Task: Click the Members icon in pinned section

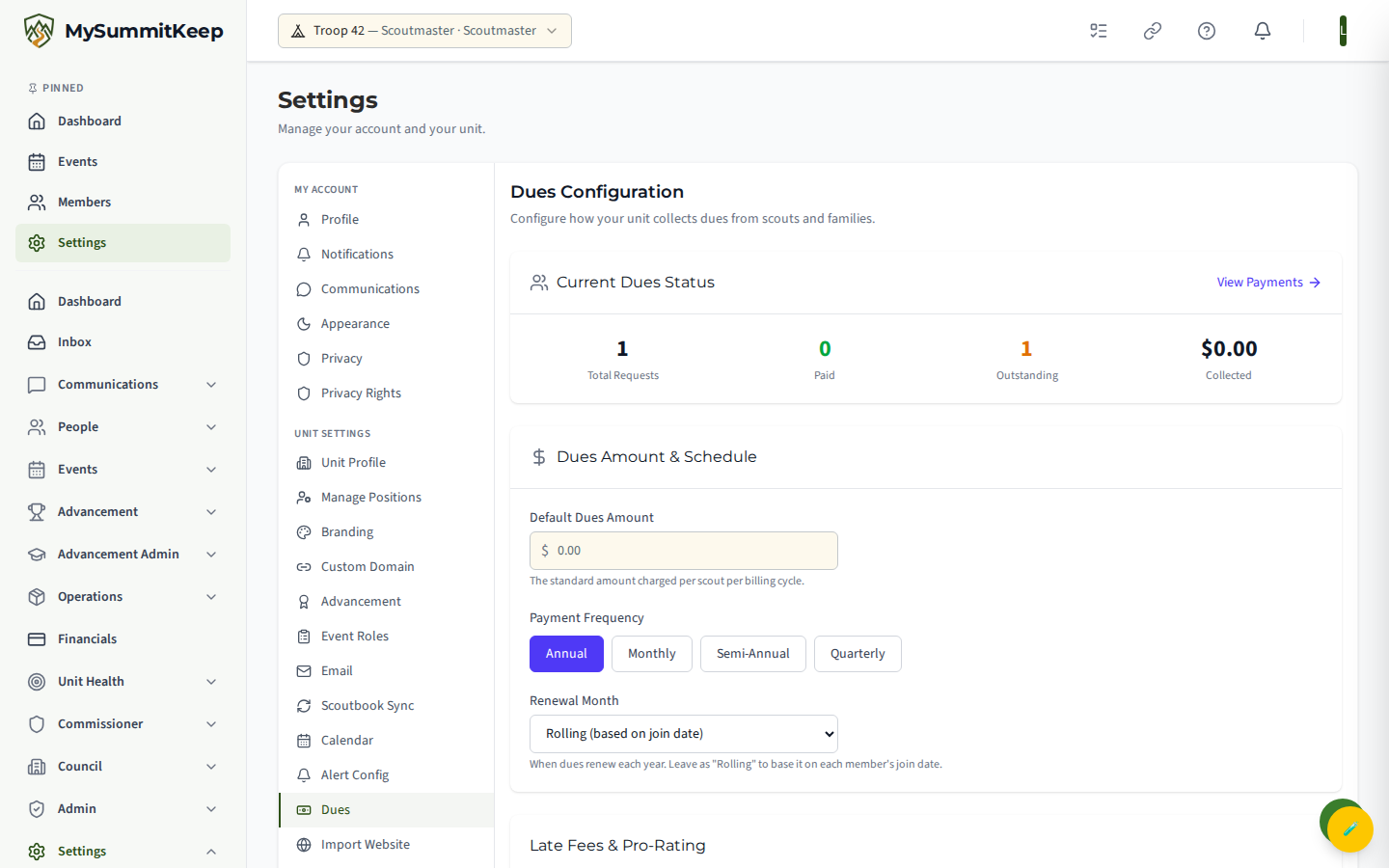Action: click(37, 203)
